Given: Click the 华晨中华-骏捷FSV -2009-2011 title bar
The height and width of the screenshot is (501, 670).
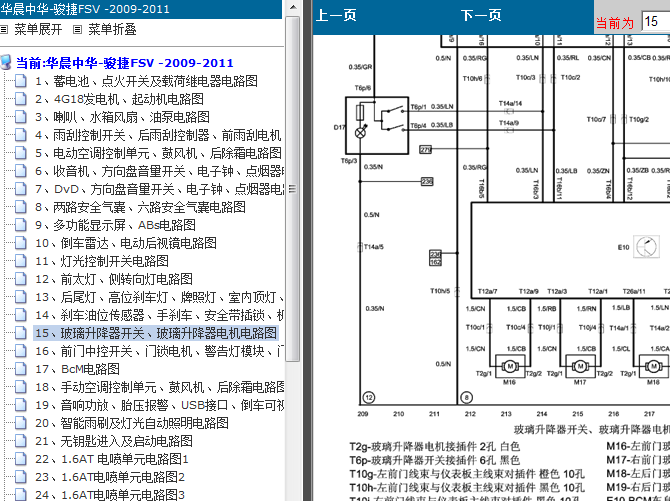Looking at the screenshot, I should [141, 9].
